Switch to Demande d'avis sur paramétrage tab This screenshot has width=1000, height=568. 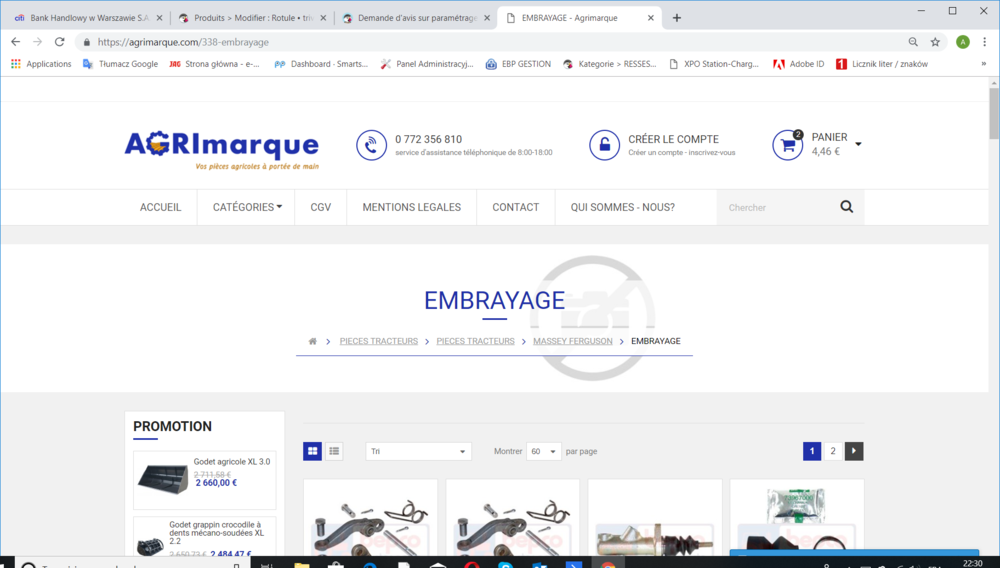416,18
